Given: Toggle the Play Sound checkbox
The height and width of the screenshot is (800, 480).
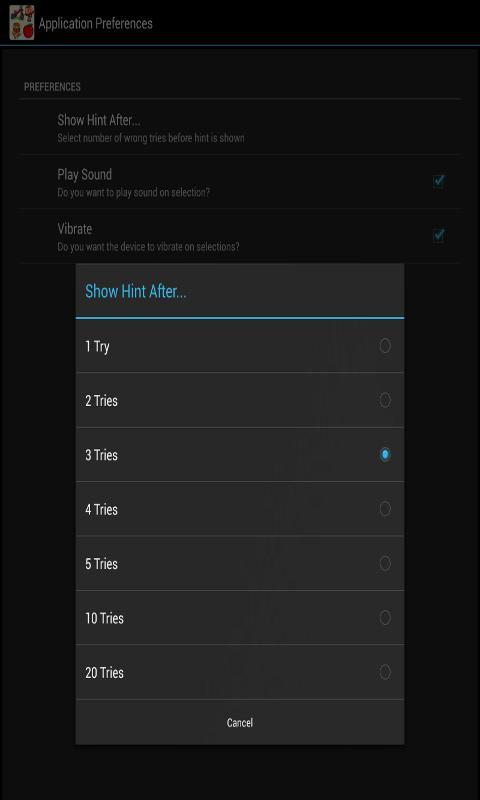Looking at the screenshot, I should click(438, 181).
